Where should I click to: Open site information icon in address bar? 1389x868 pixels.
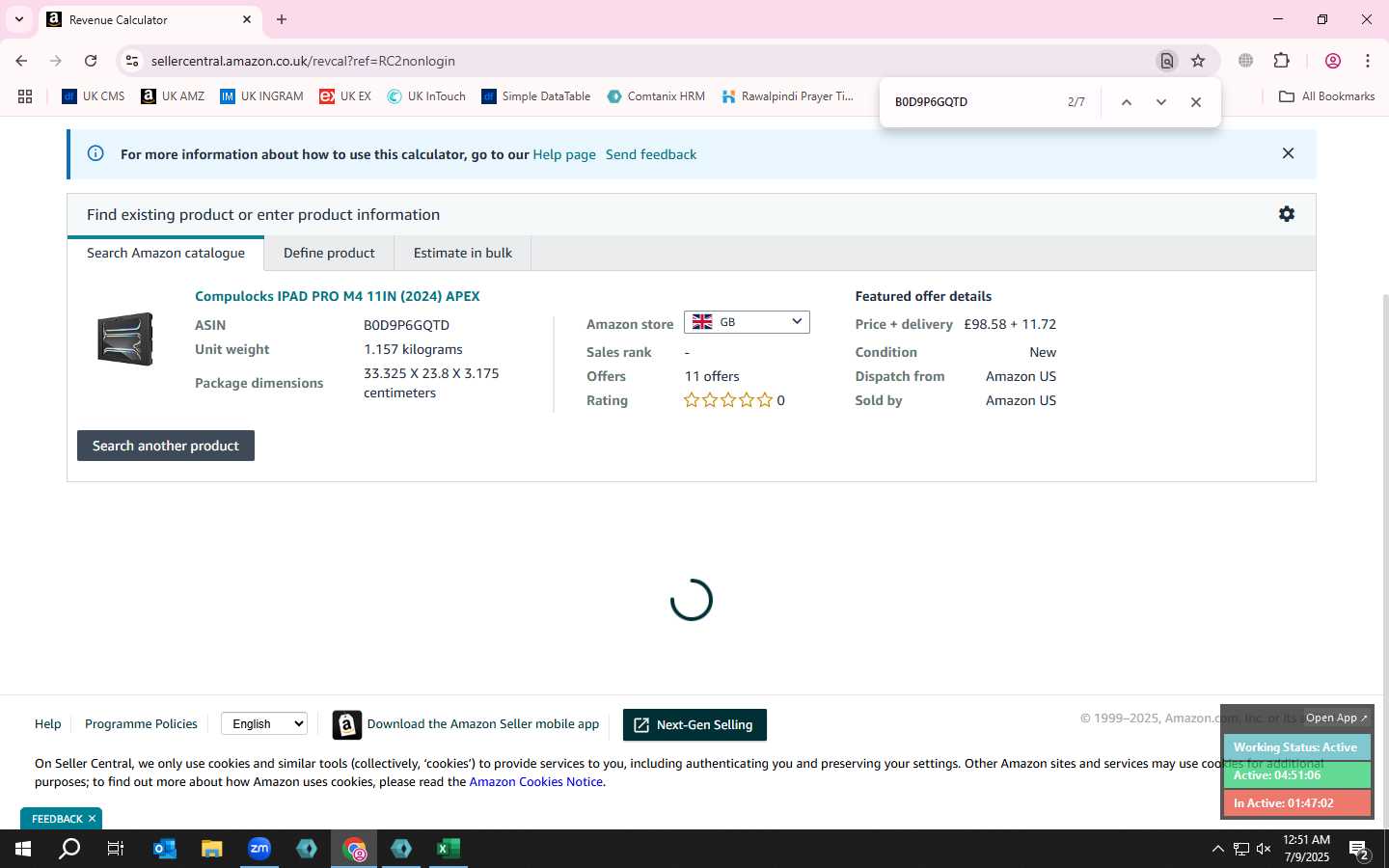pos(132,61)
